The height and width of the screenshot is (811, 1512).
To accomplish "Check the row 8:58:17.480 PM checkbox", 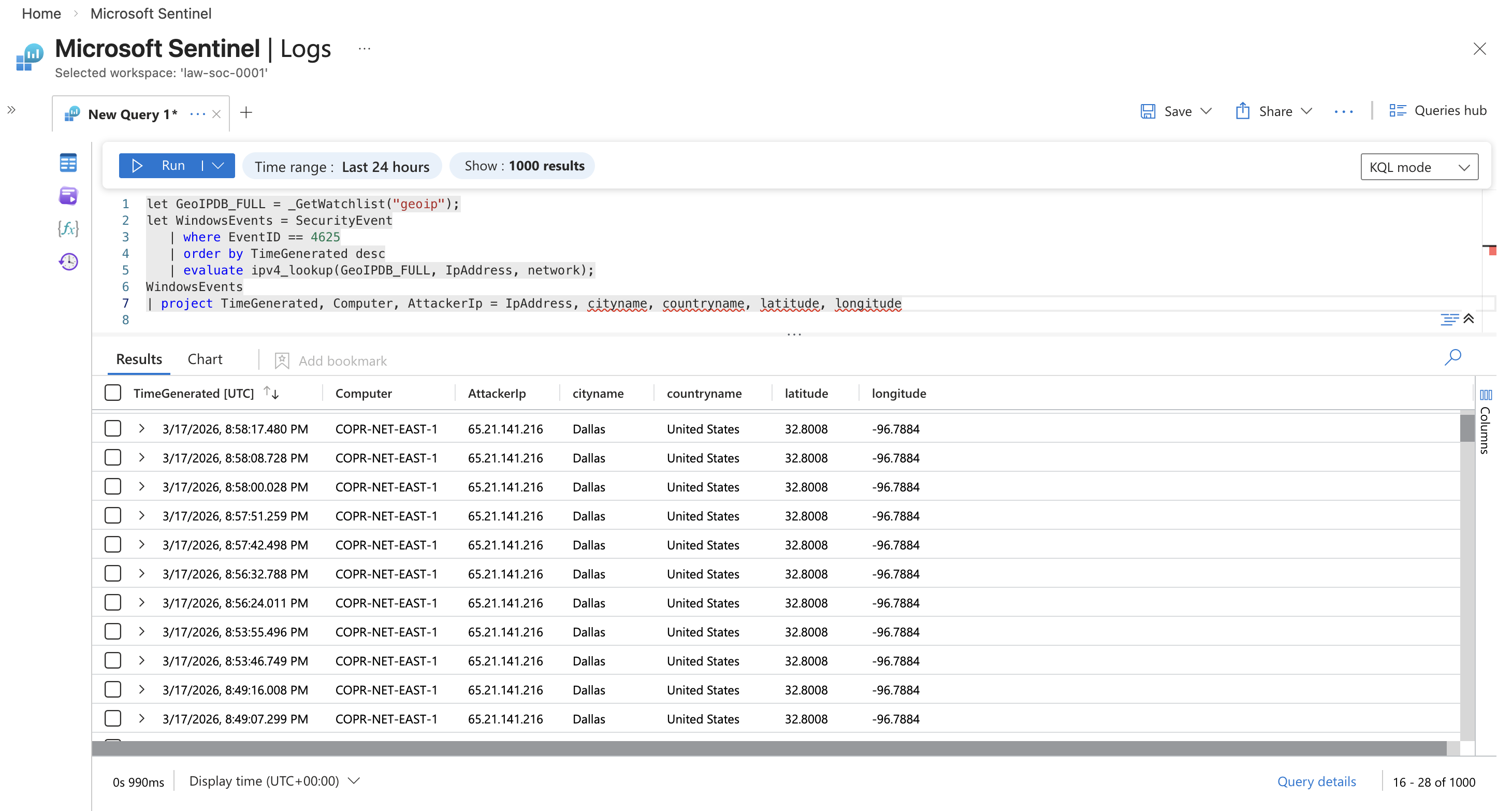I will click(113, 428).
